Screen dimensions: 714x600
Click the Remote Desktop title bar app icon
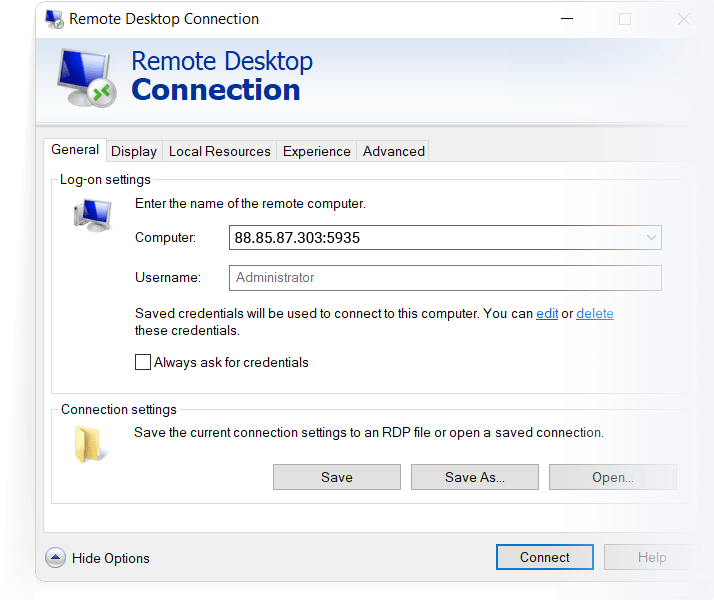pyautogui.click(x=54, y=19)
